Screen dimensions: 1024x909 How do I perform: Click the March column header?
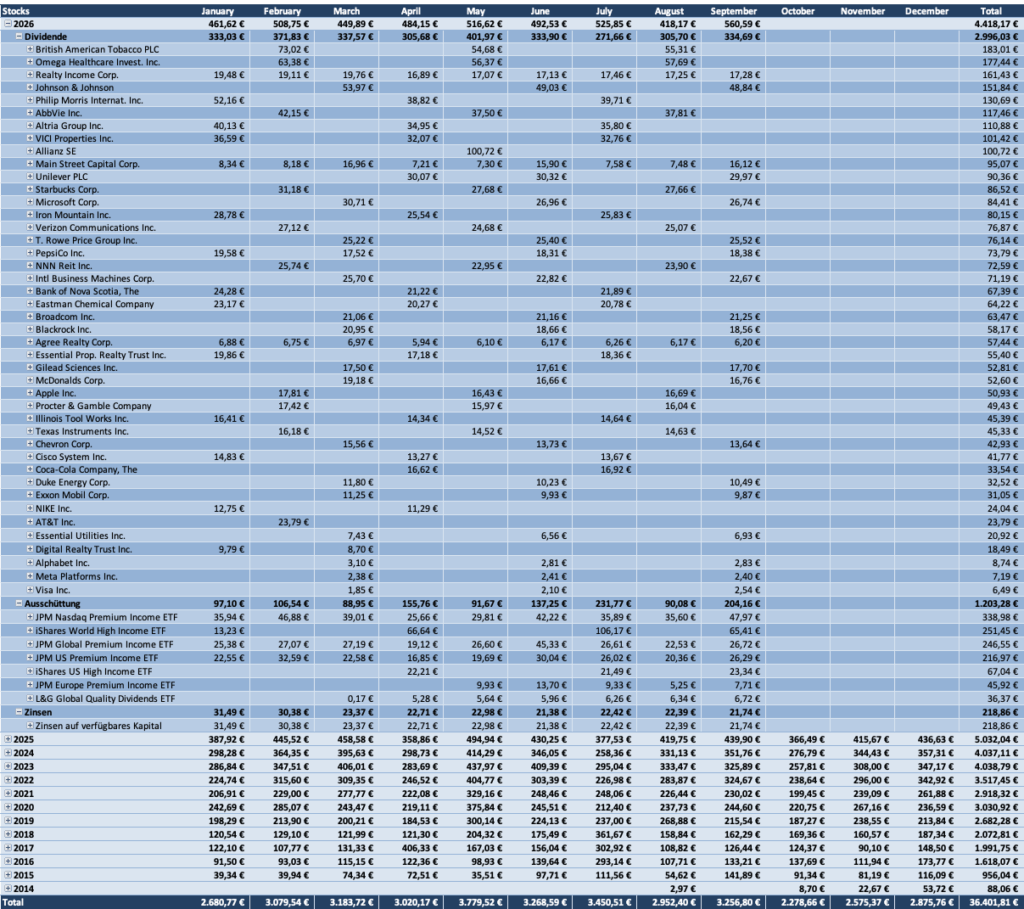click(x=346, y=11)
